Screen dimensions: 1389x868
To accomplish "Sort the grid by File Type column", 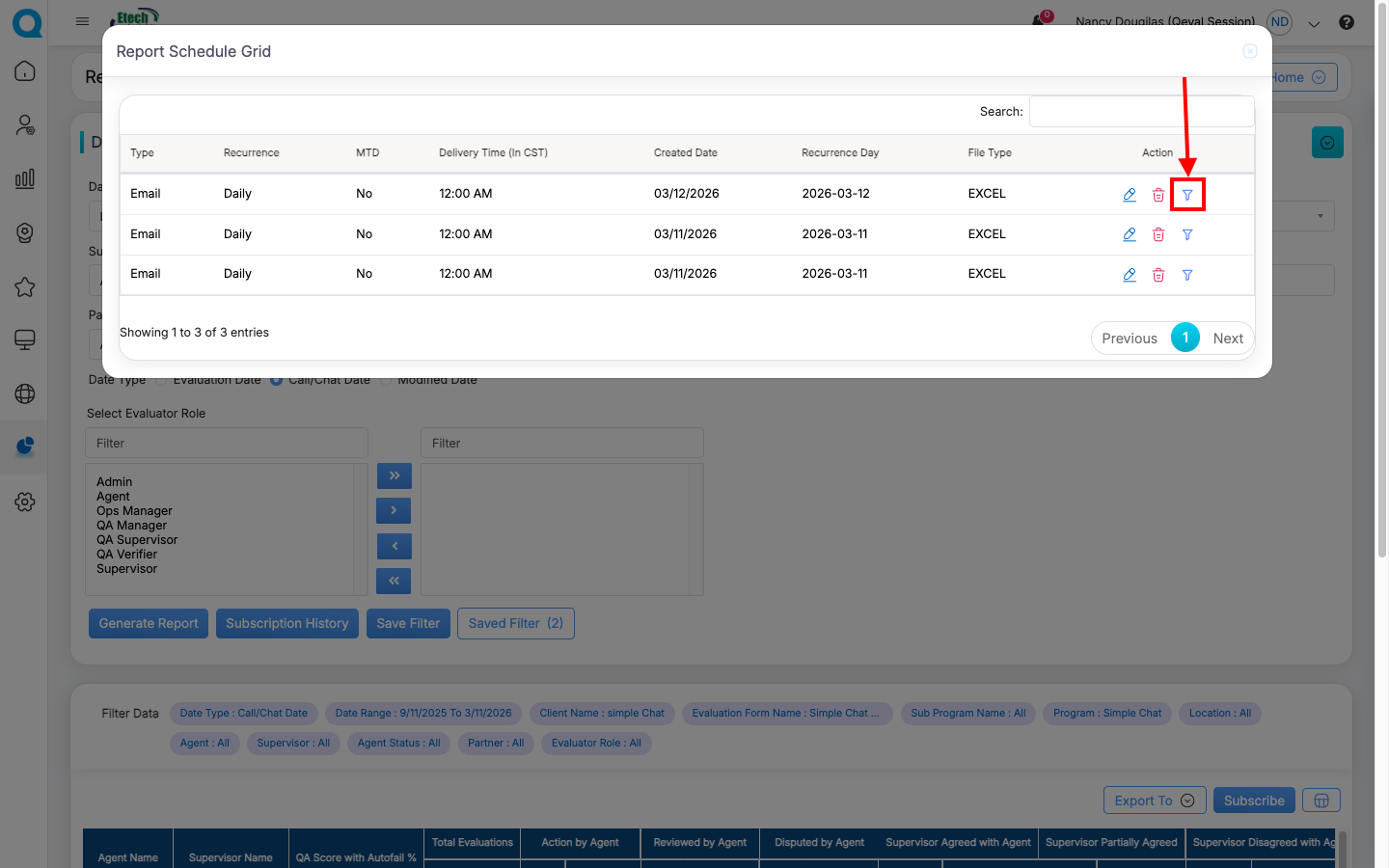I will pos(989,153).
